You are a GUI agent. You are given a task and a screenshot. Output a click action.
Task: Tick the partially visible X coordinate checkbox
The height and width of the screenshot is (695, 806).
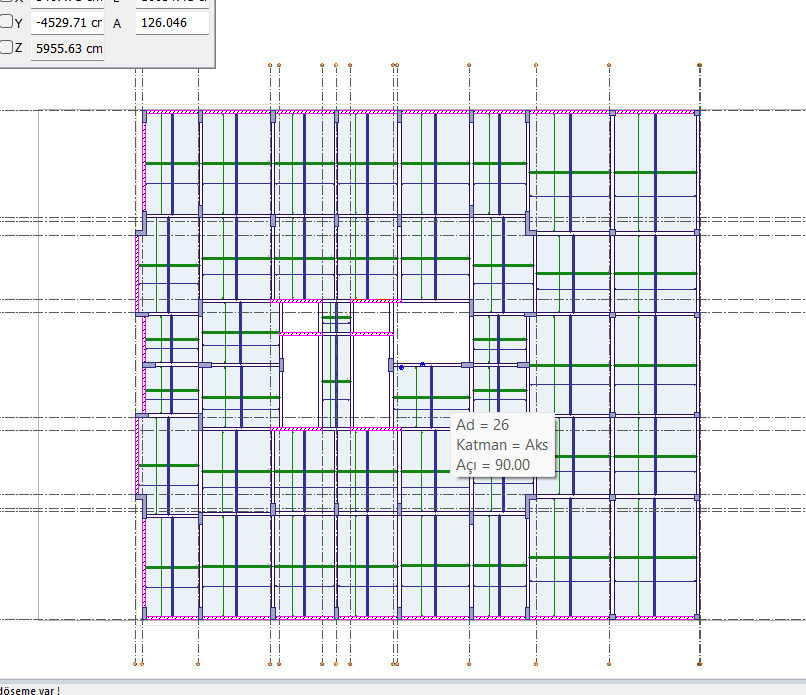(x=6, y=1)
